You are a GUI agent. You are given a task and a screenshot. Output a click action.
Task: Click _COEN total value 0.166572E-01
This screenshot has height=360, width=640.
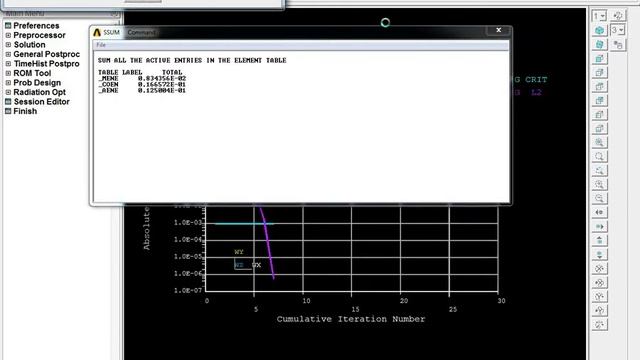coord(162,84)
